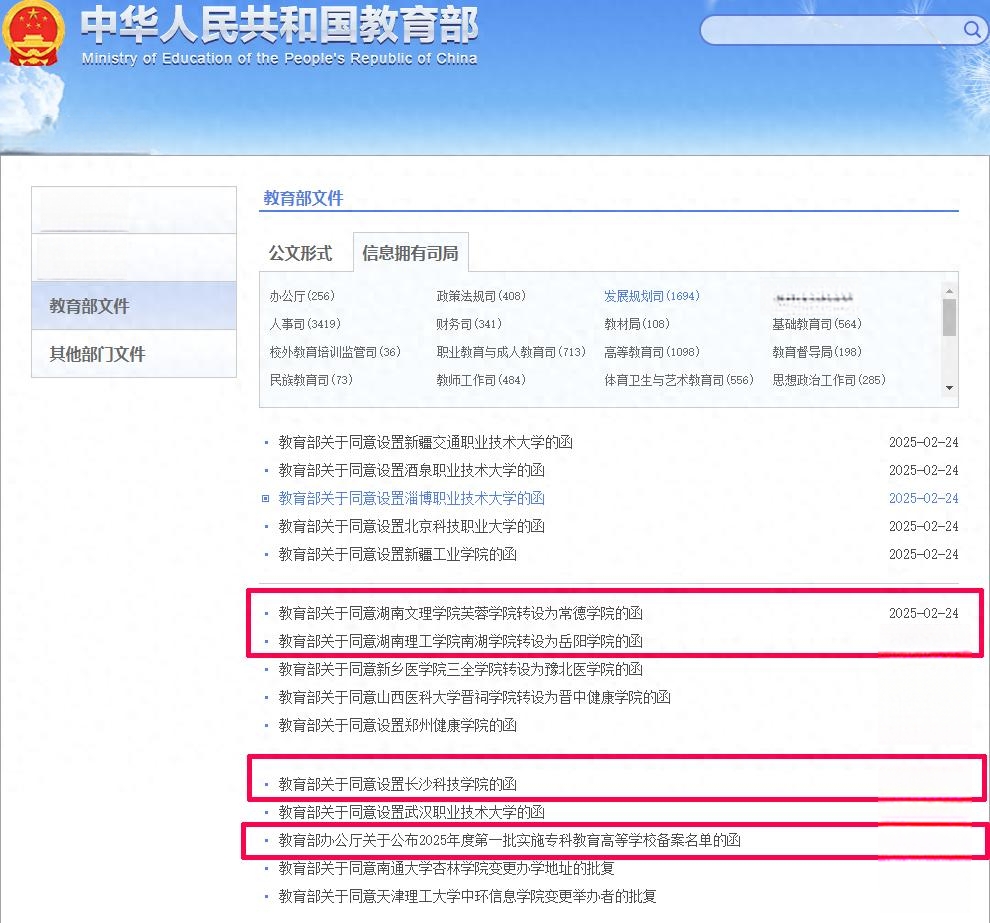
Task: Open the 晋祠学院转设为晋中健康学院 letter
Action: click(x=475, y=697)
